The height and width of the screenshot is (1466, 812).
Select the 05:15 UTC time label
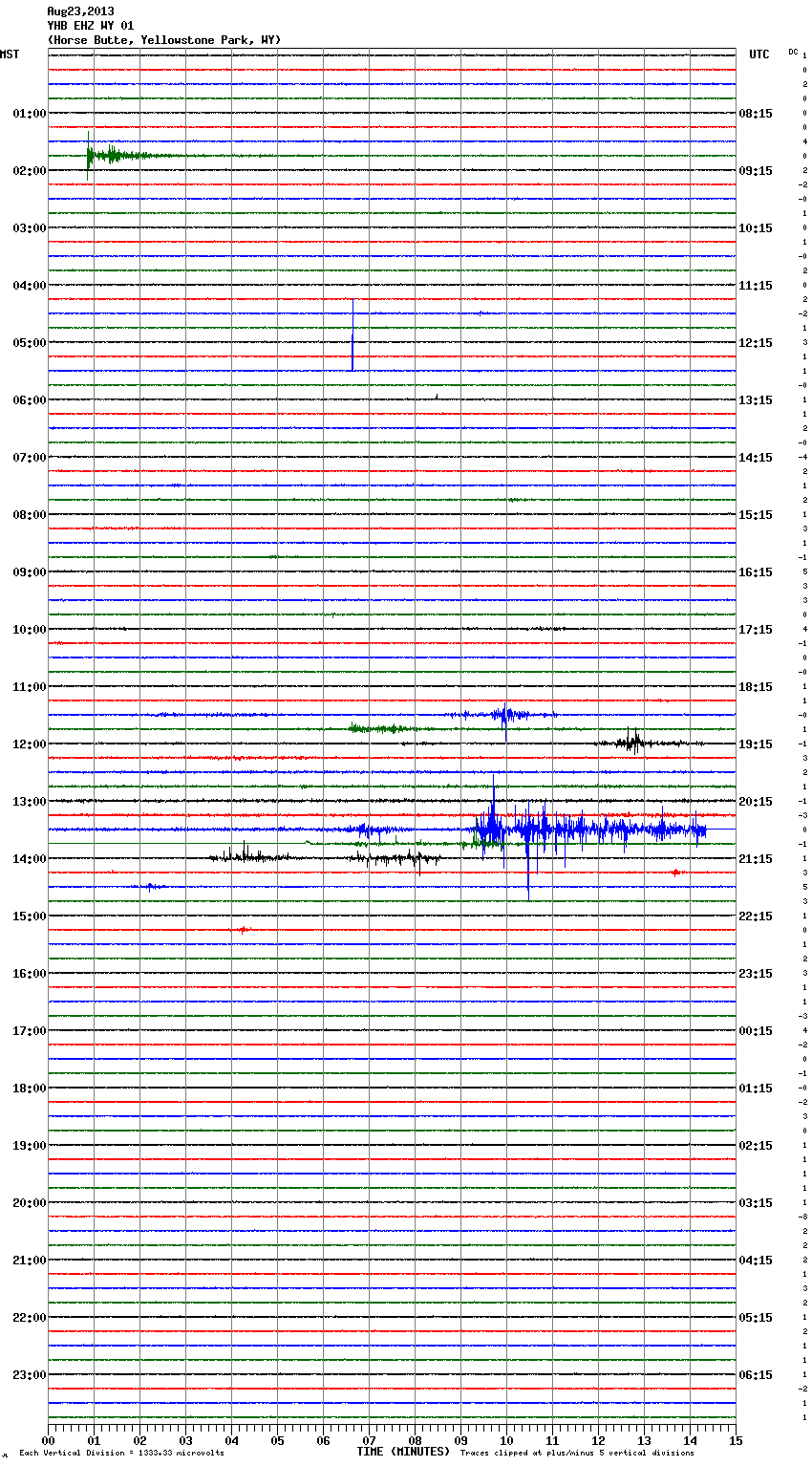(x=756, y=1318)
